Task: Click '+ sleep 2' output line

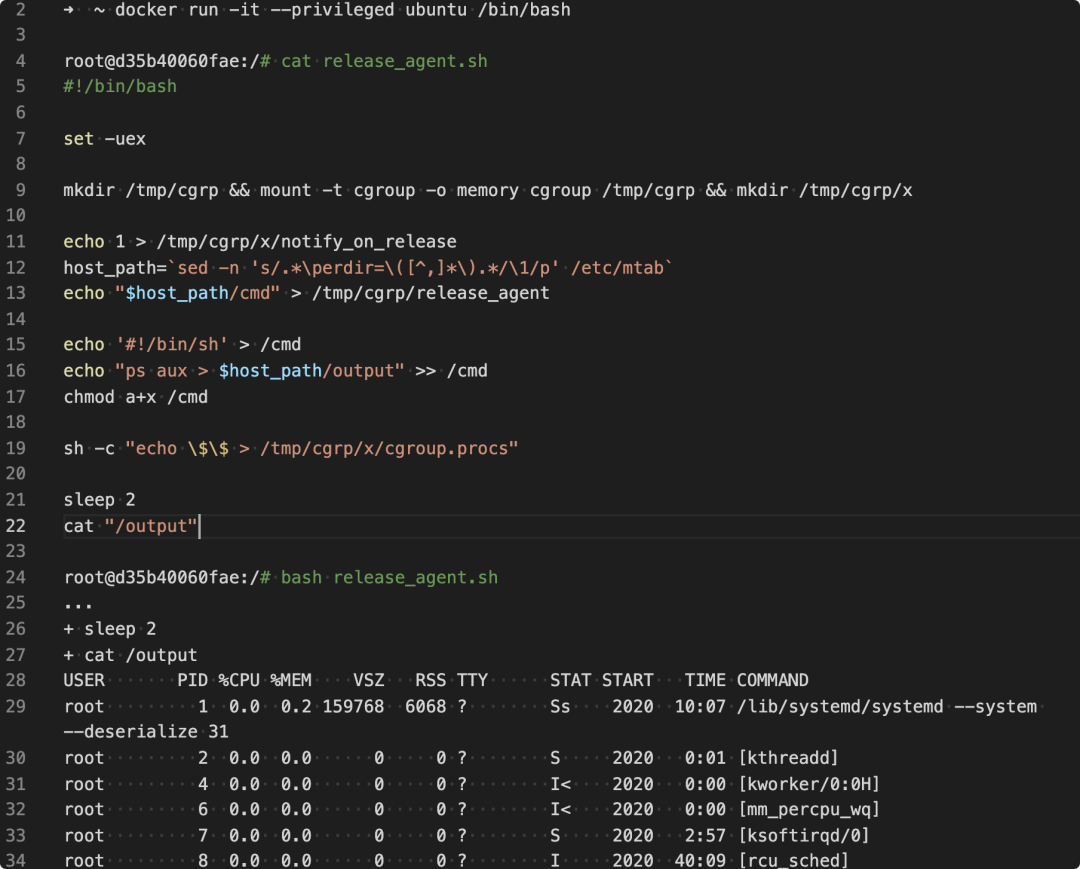Action: click(110, 629)
